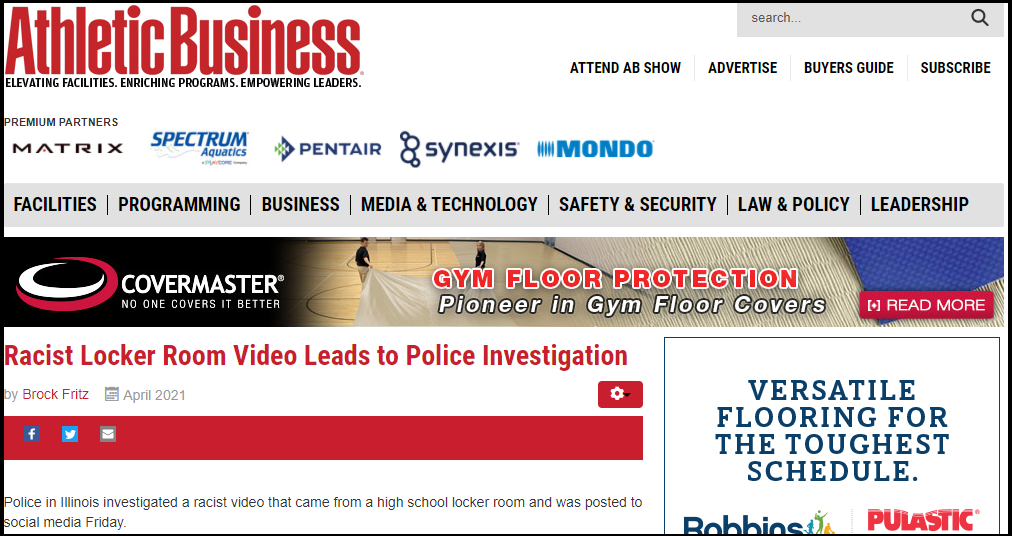Click Read More on Covermaster banner
1012x536 pixels.
pos(926,305)
